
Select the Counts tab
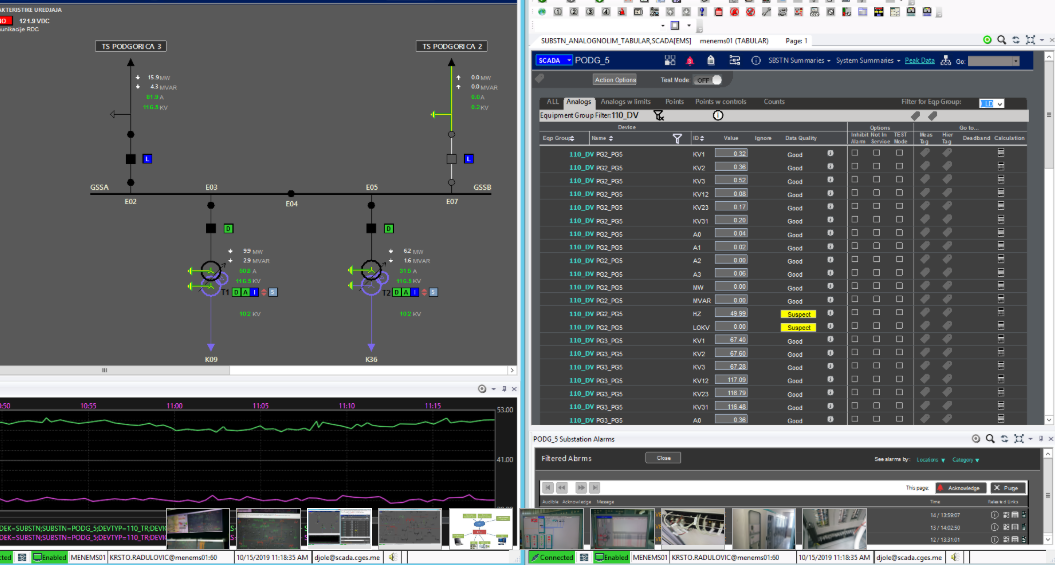click(774, 102)
